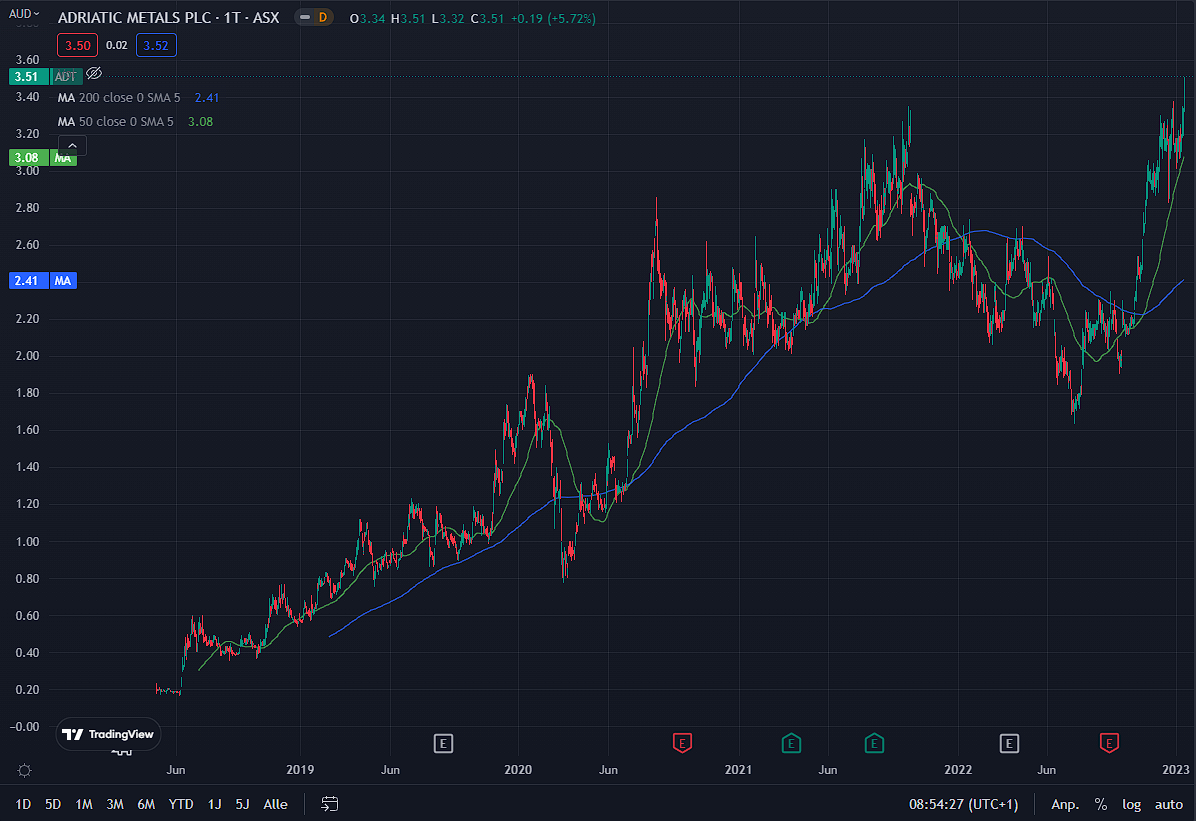1196x821 pixels.
Task: Open the timezone menu at 08:54:27 (UTC+1)
Action: click(961, 804)
